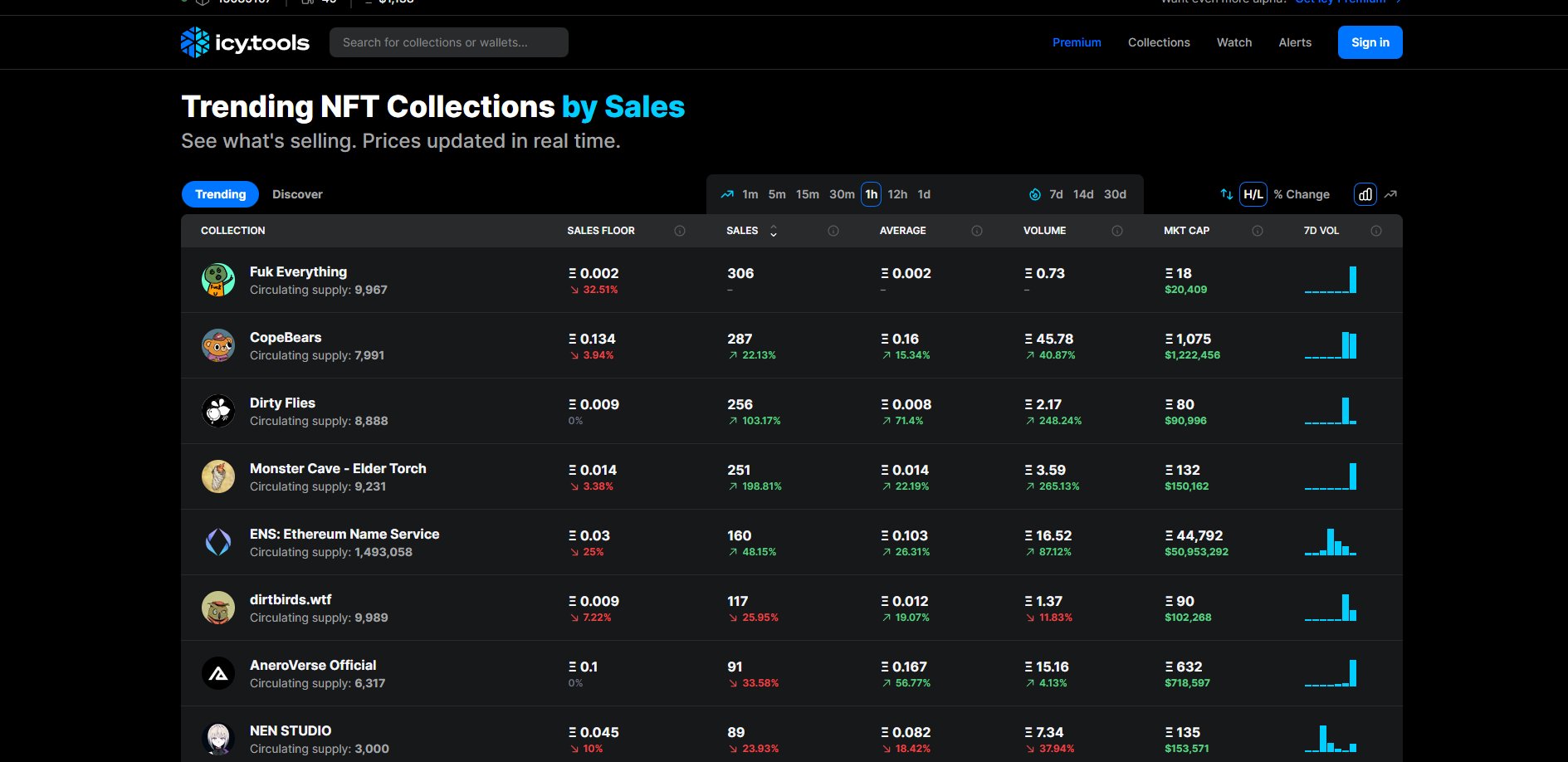Open ENS: Ethereum Name Service collection link
The height and width of the screenshot is (762, 1568).
[344, 534]
